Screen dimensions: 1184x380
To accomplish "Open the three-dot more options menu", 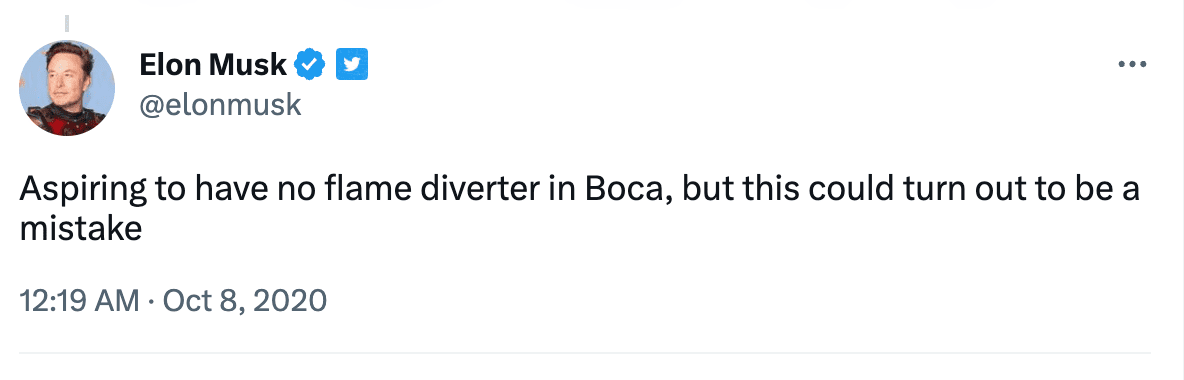I will (x=1132, y=65).
